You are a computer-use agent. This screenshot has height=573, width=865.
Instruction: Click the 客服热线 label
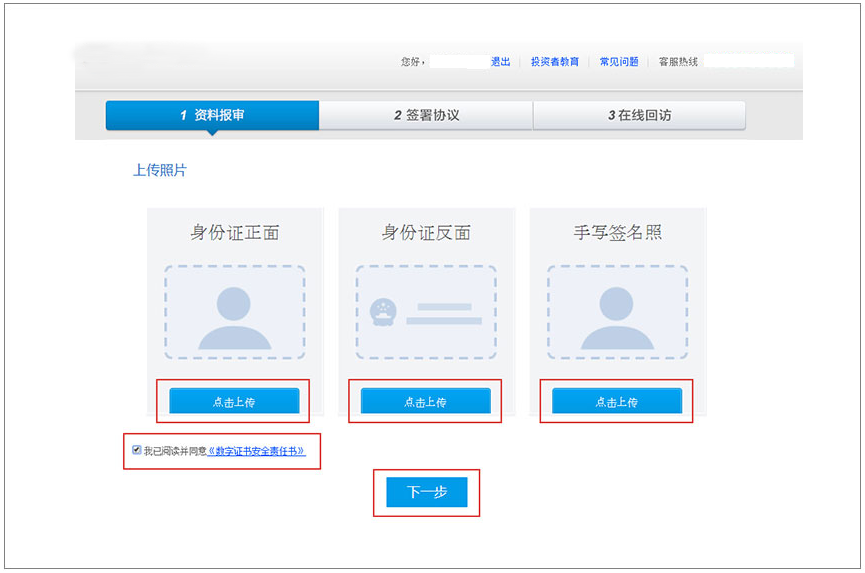click(678, 62)
